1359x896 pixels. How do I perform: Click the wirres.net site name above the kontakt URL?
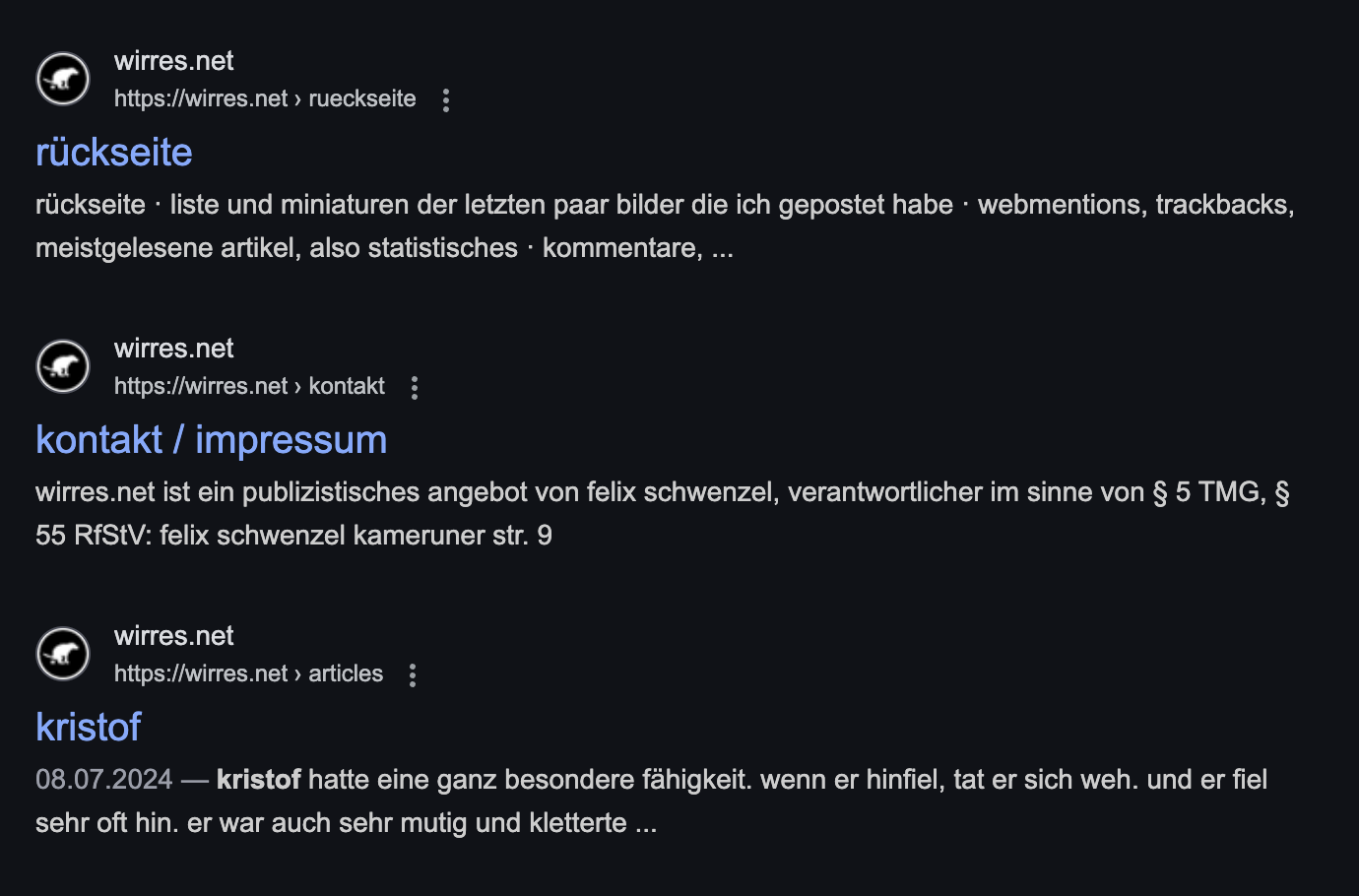[x=174, y=349]
